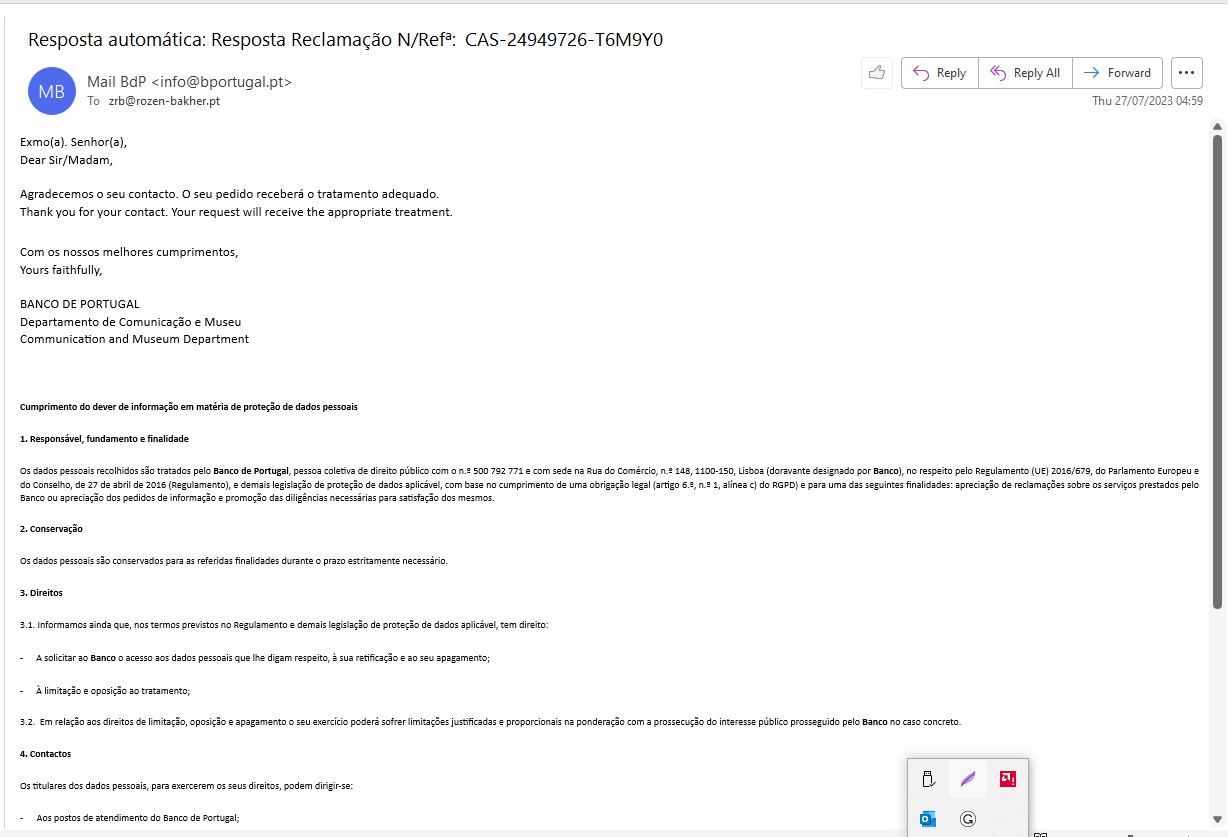Click the MB sender avatar

point(52,91)
